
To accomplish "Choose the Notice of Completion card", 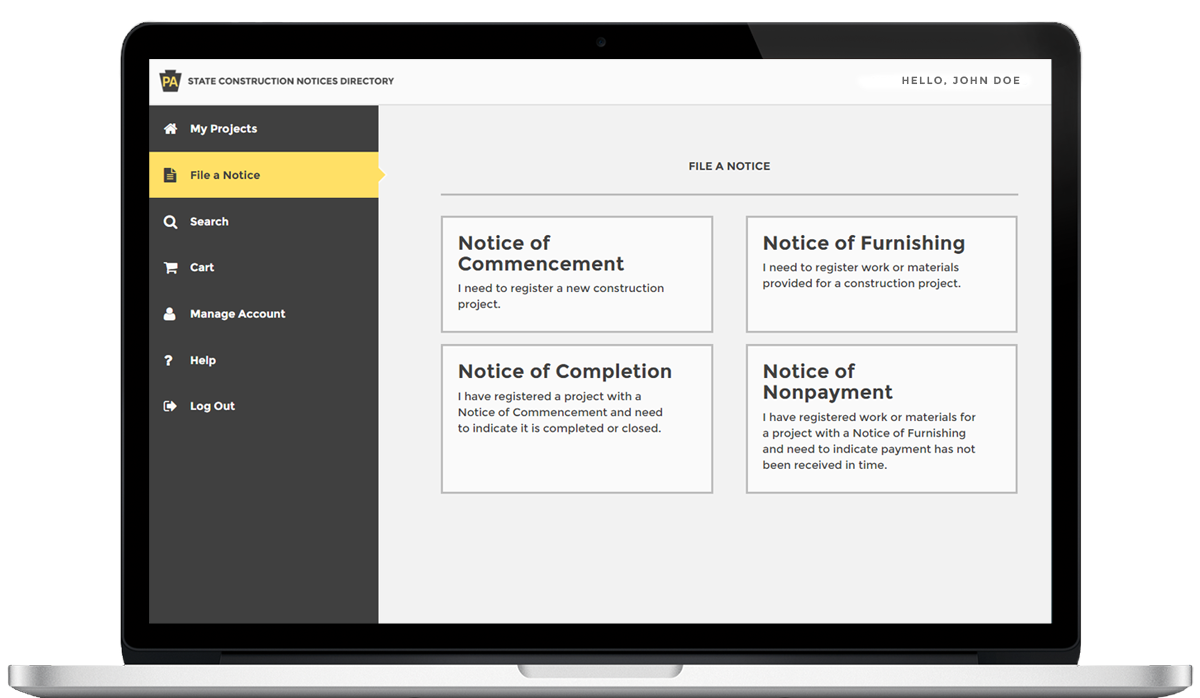I will [576, 418].
